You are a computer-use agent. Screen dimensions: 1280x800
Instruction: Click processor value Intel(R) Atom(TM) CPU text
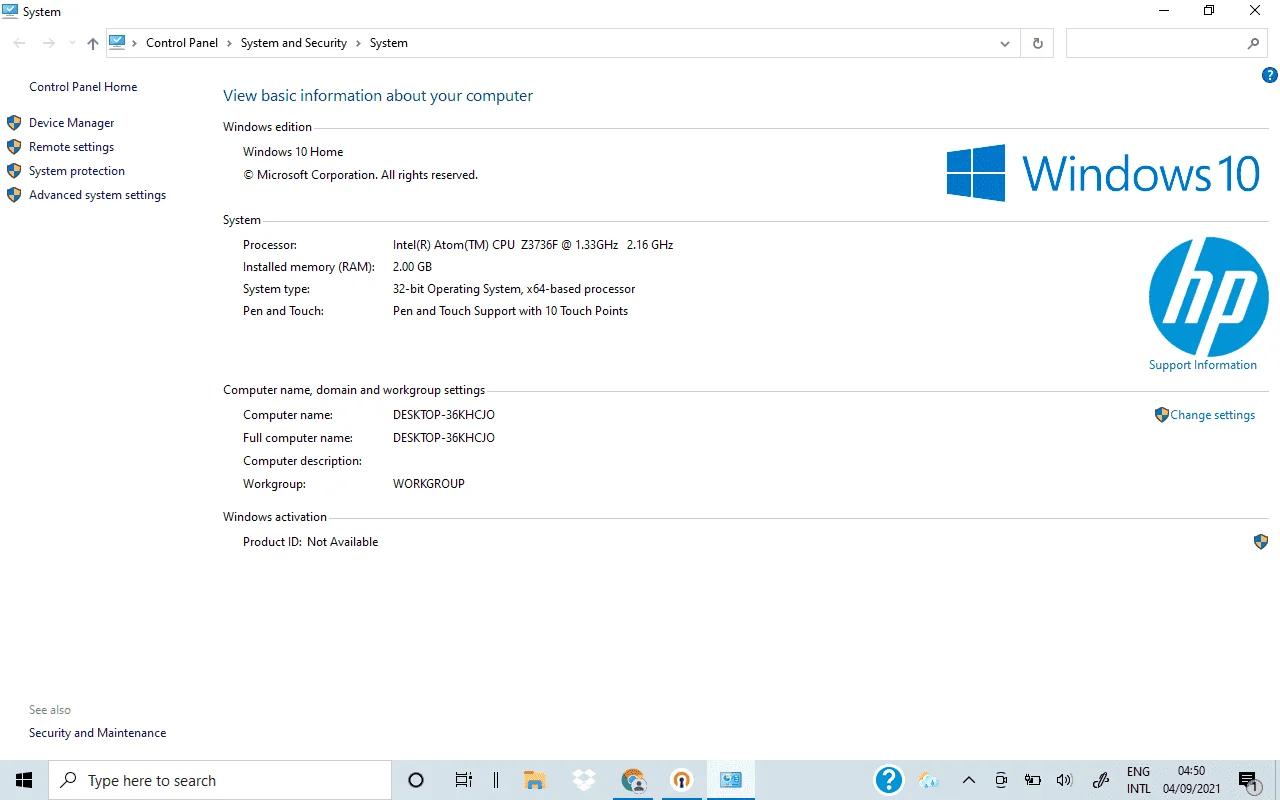point(533,245)
